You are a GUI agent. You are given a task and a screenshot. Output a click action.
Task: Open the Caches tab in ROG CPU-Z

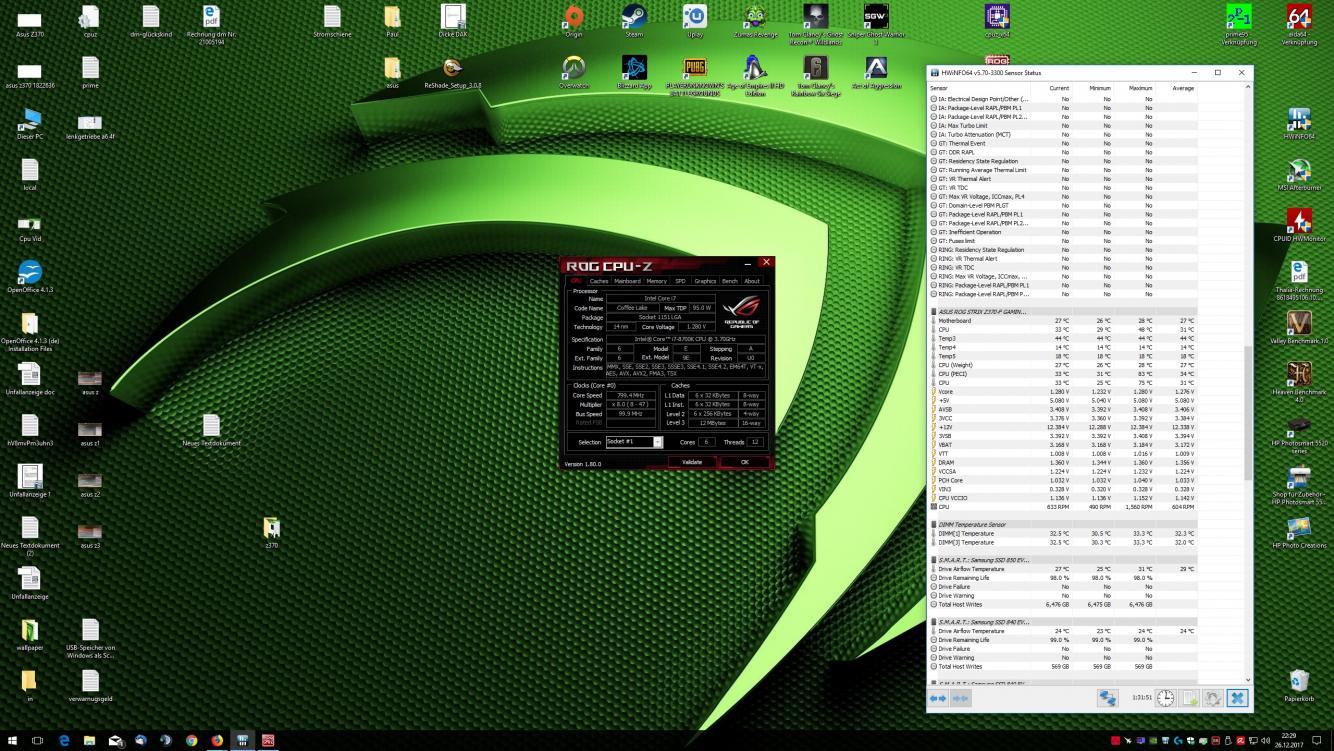pyautogui.click(x=599, y=281)
